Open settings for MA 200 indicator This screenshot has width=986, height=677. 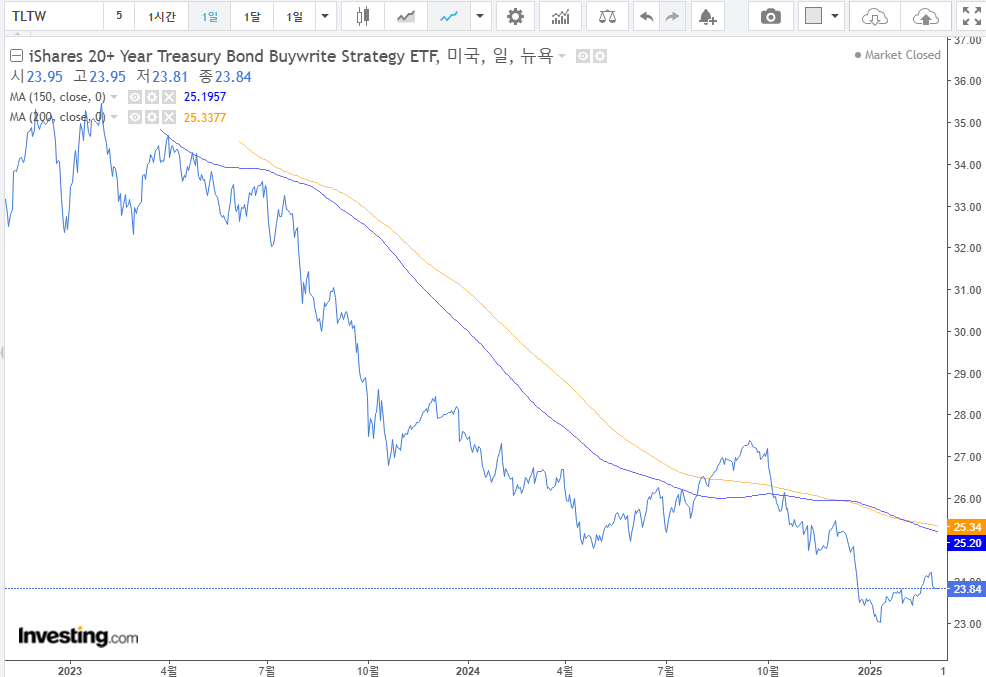click(x=152, y=118)
